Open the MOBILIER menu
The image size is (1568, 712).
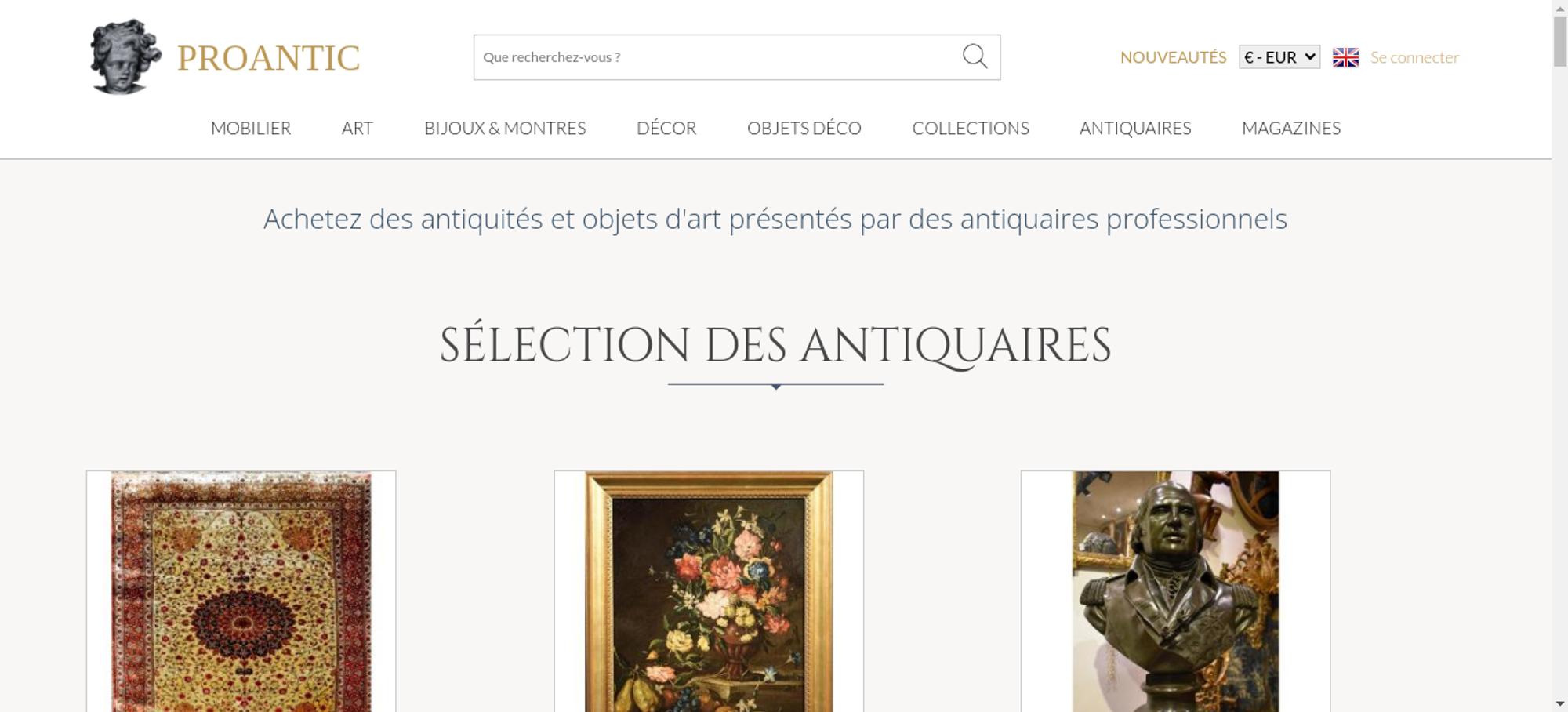pos(251,128)
